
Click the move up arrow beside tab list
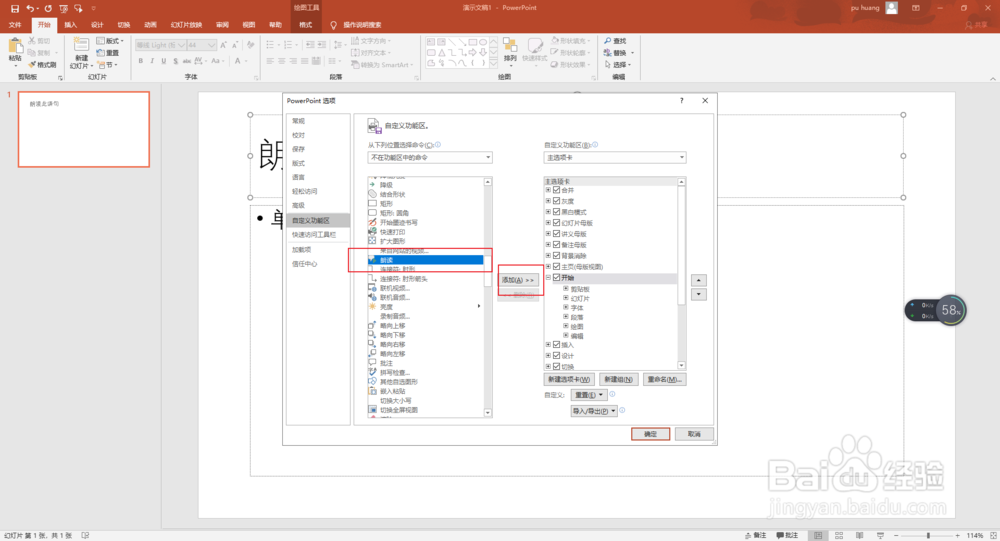coord(698,280)
